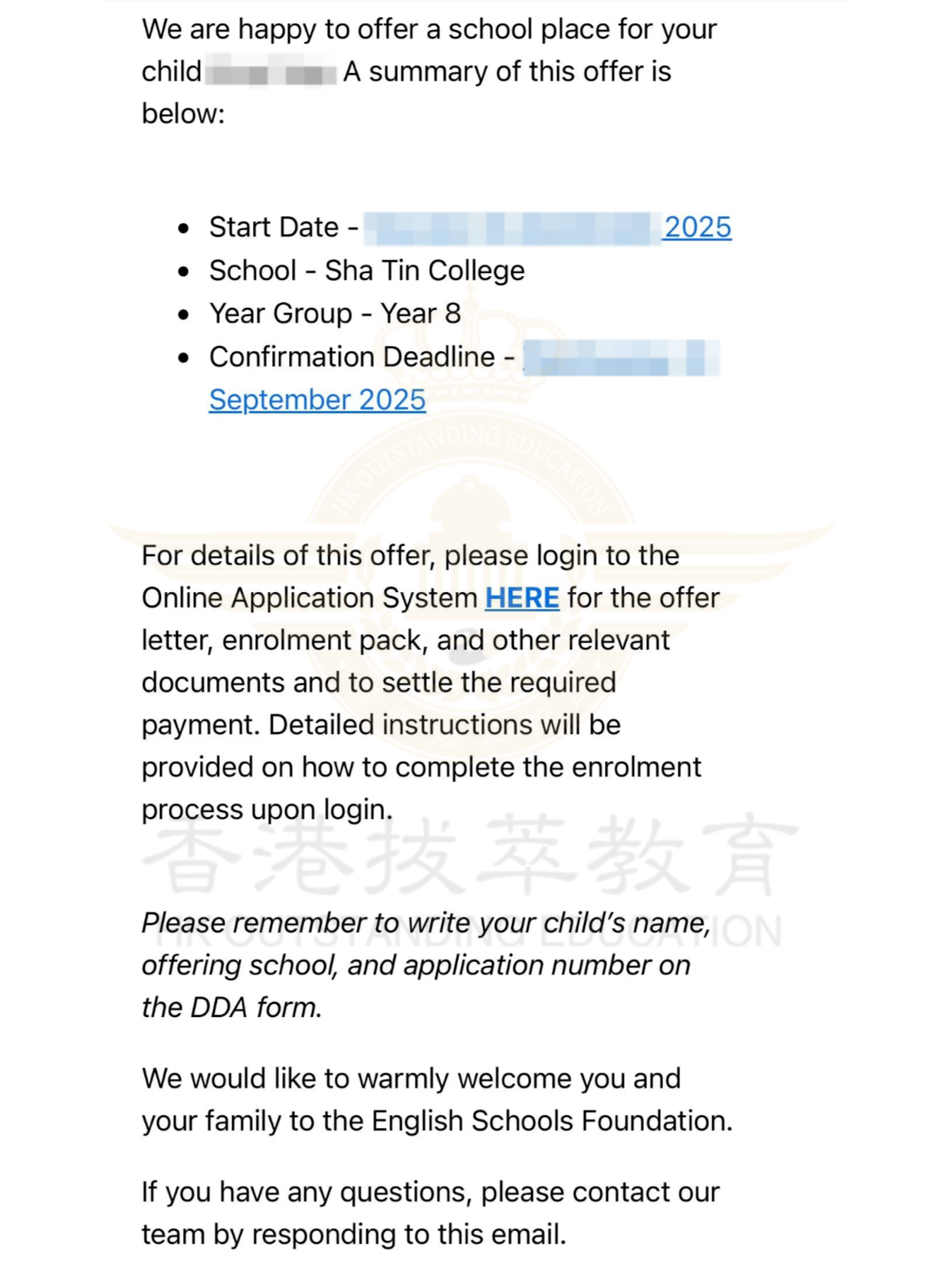Open the HERE Online Application System link
The width and height of the screenshot is (952, 1270).
[522, 598]
